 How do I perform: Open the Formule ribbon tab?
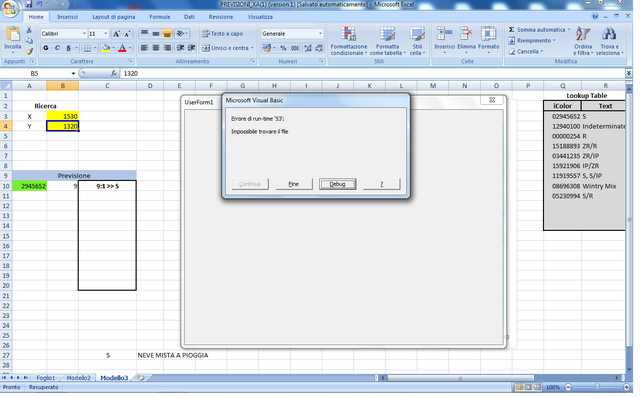tap(160, 17)
